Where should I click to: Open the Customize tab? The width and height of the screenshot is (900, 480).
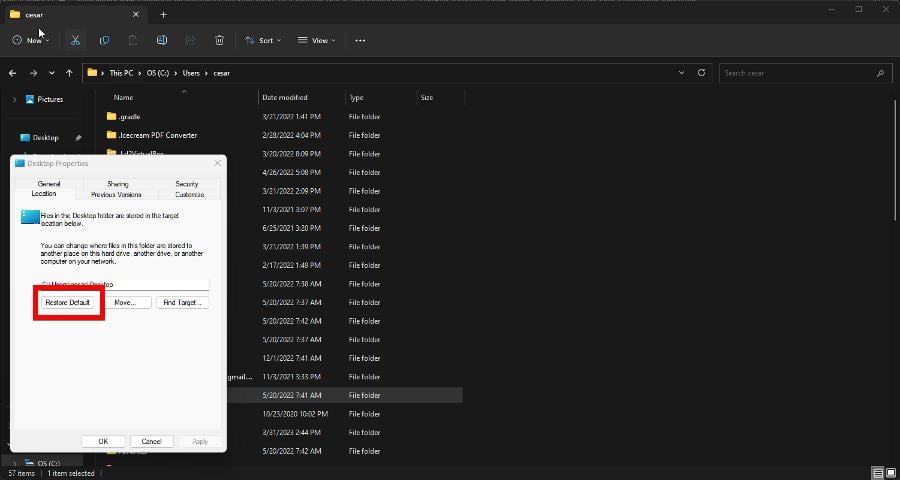(189, 195)
